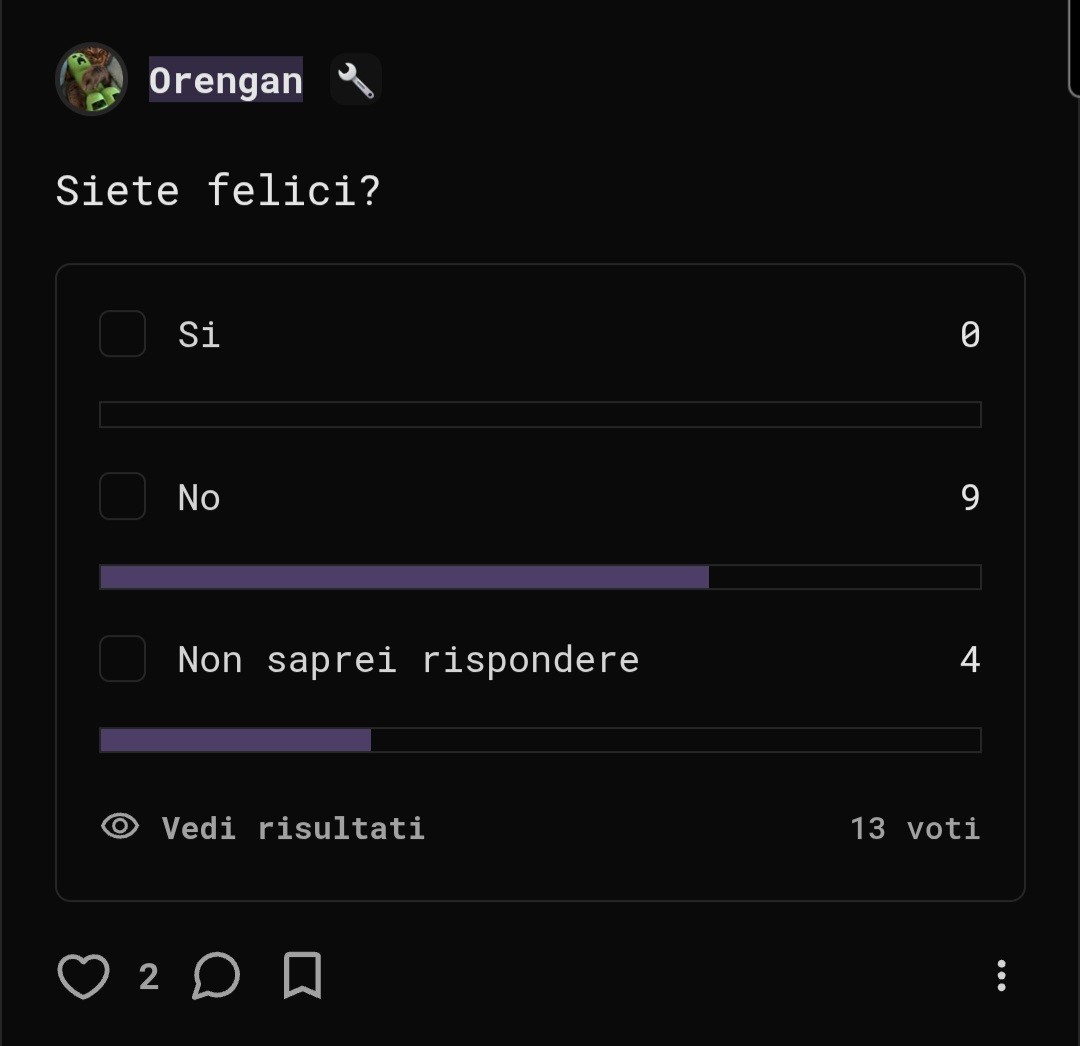Viewport: 1080px width, 1046px height.
Task: Check the "No" poll option
Action: [x=123, y=497]
